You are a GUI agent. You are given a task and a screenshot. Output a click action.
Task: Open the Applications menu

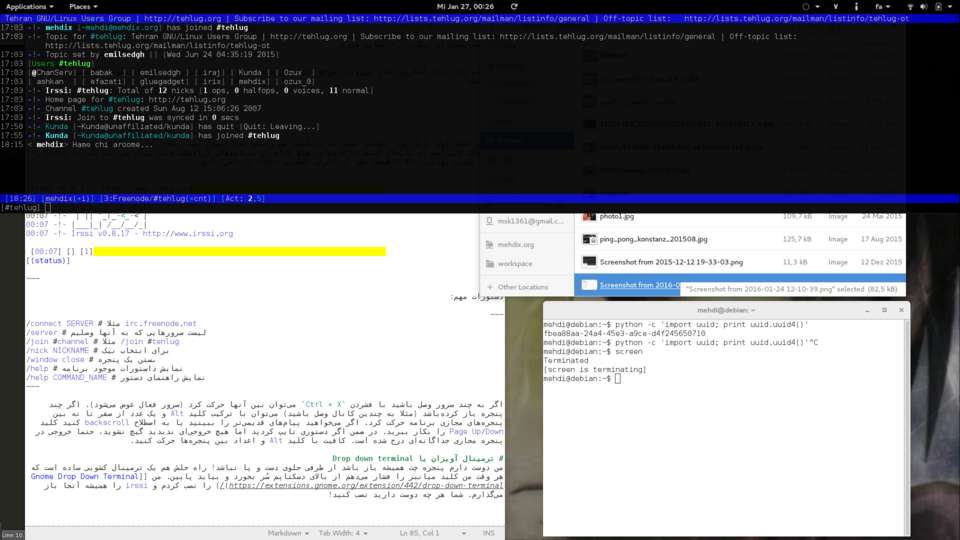pyautogui.click(x=29, y=6)
